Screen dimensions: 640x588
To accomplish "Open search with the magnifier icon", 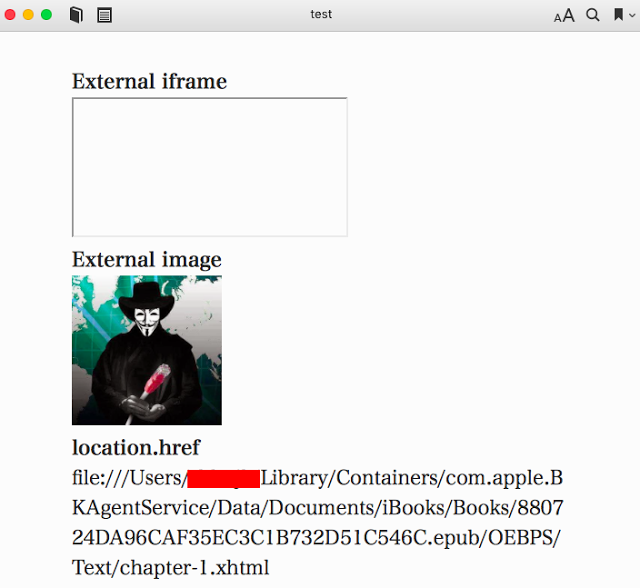I will pyautogui.click(x=592, y=15).
